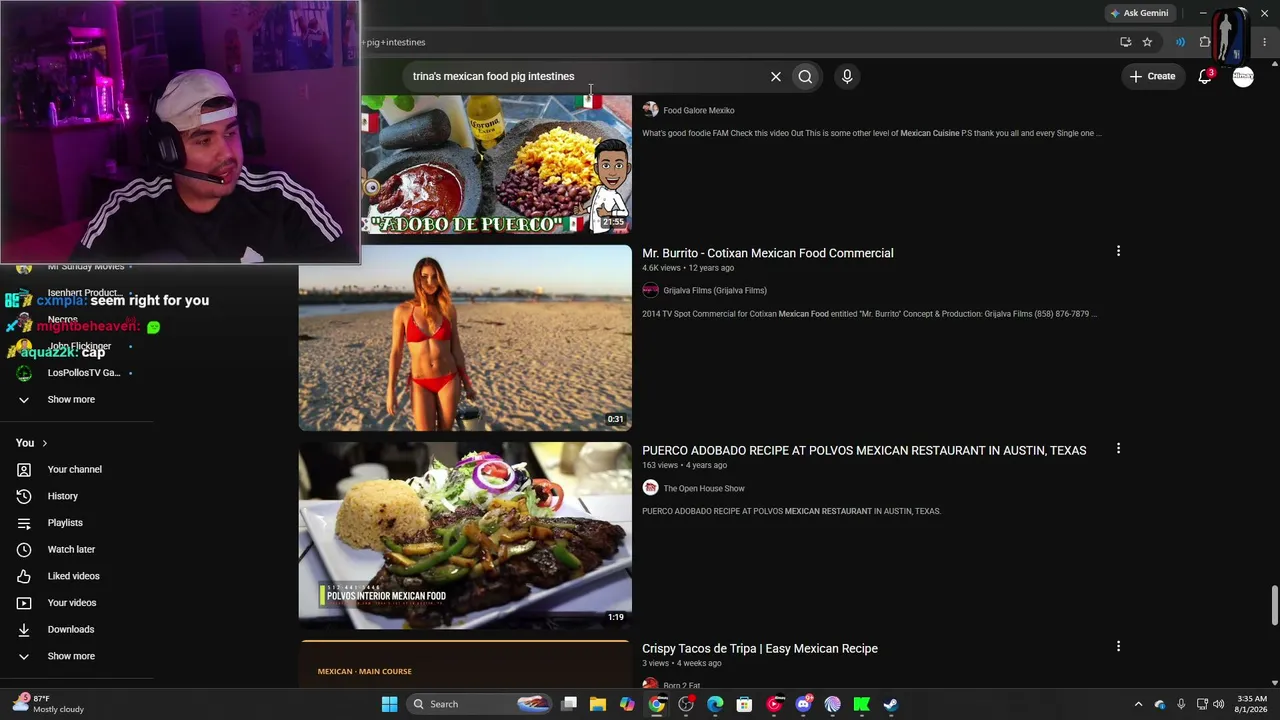Click the Windows taskbar Search box

tap(480, 704)
